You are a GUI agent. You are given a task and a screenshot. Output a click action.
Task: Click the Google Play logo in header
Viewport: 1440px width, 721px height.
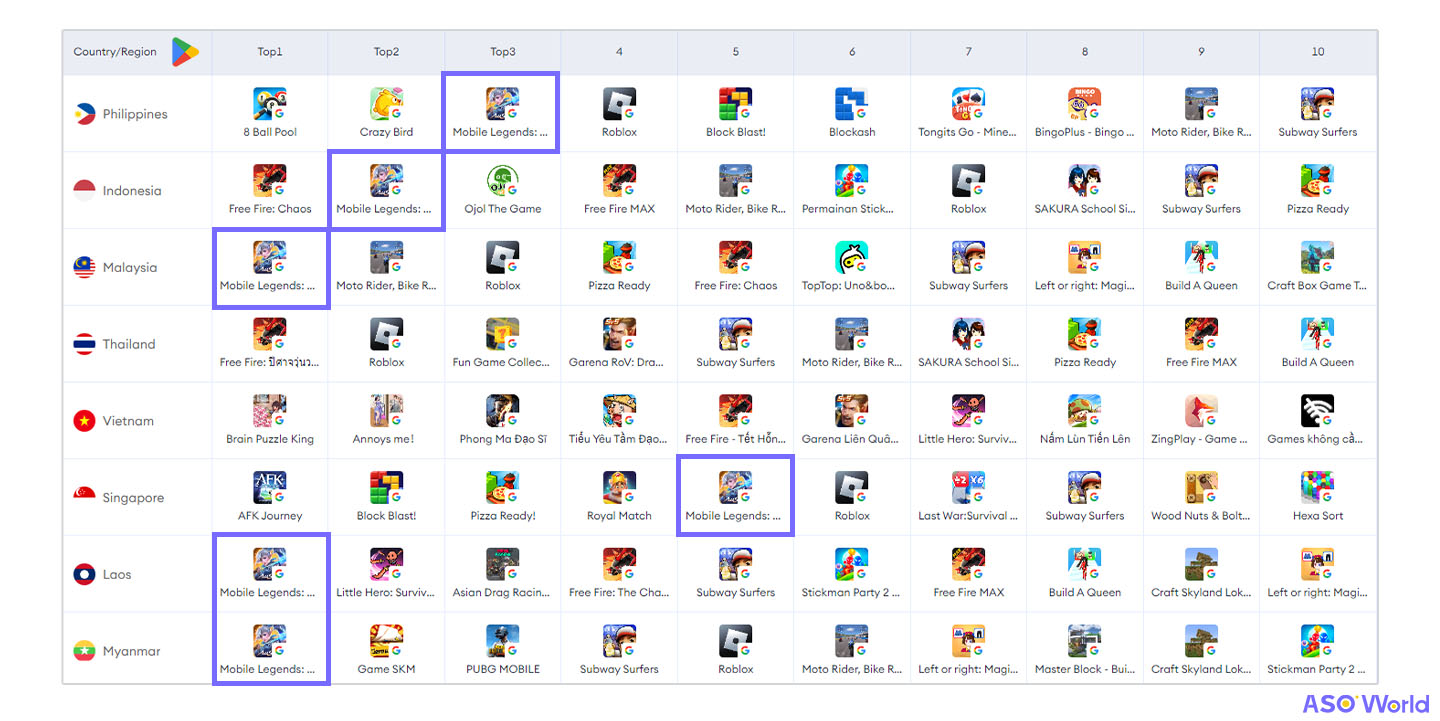point(185,52)
